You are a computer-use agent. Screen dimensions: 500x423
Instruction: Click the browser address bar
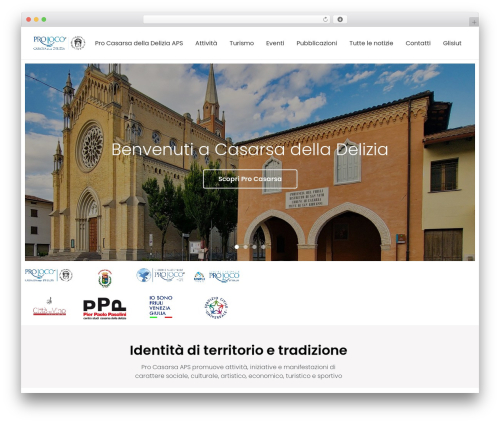237,20
